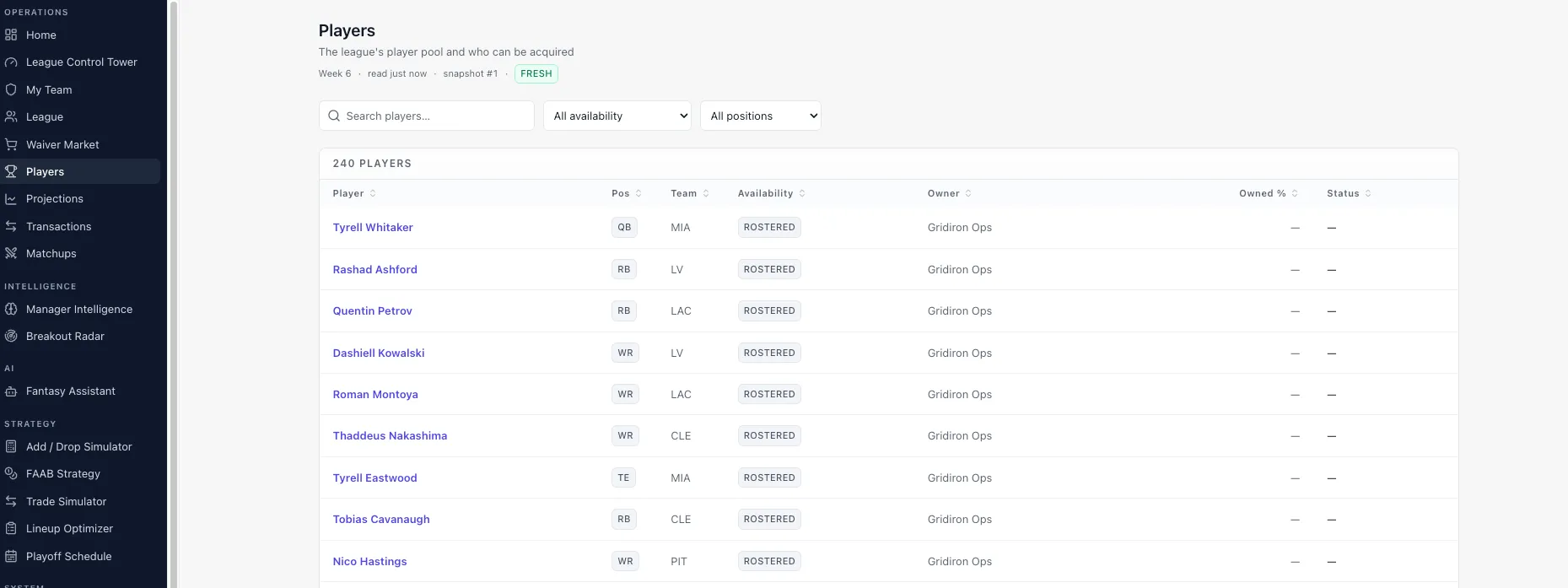Screen dimensions: 1568x588
Task: Click the sidebar vertical scrollbar
Action: point(174,294)
